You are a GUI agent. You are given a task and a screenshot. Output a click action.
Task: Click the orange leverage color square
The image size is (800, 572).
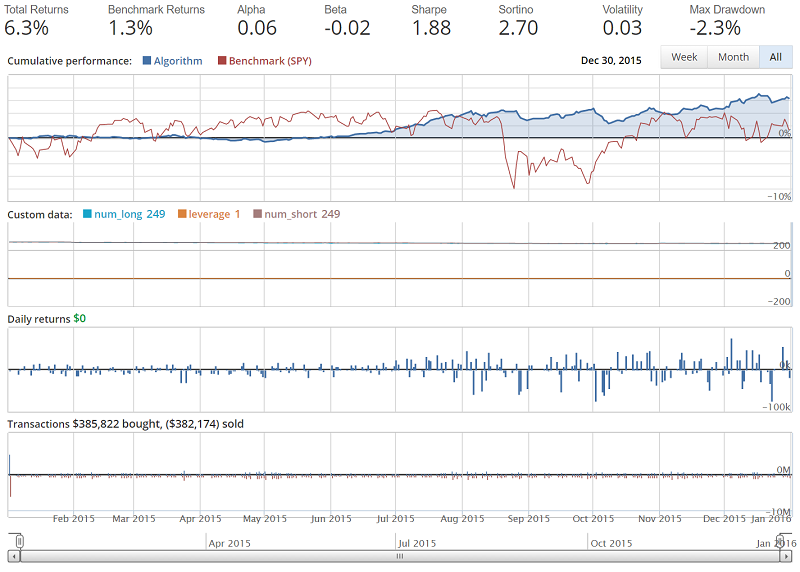click(182, 214)
